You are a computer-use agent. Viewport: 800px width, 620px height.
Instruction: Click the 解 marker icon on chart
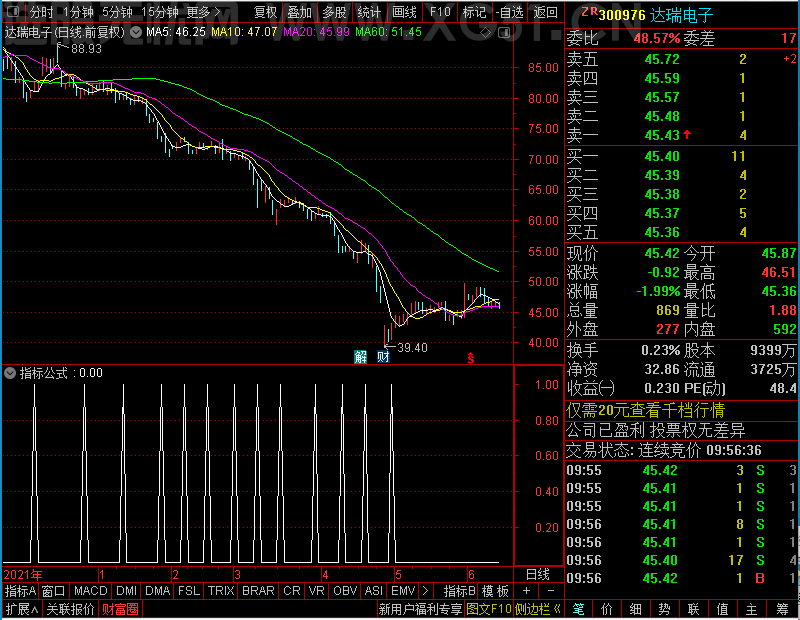pos(361,357)
